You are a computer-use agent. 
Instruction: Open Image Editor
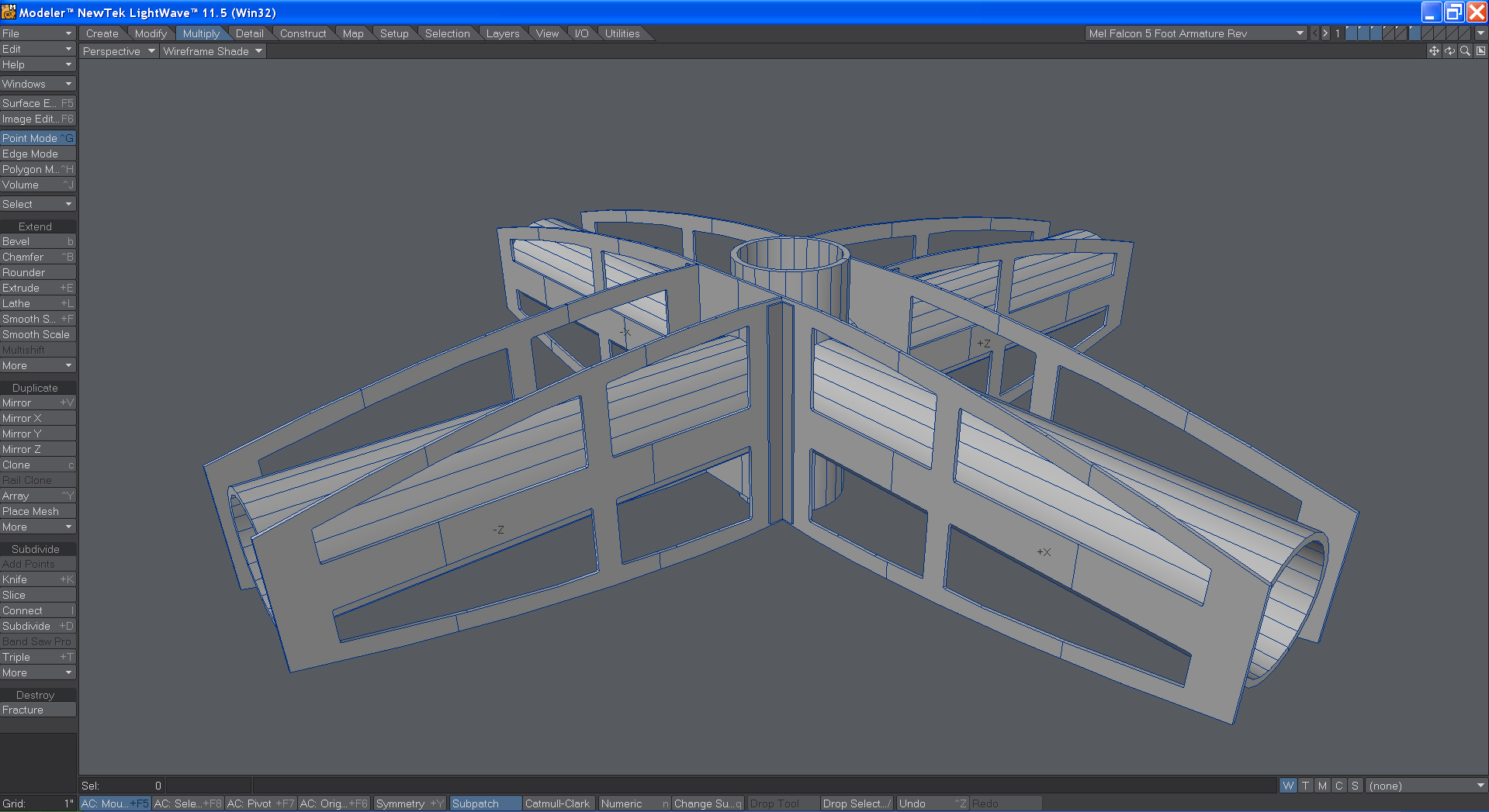click(38, 119)
